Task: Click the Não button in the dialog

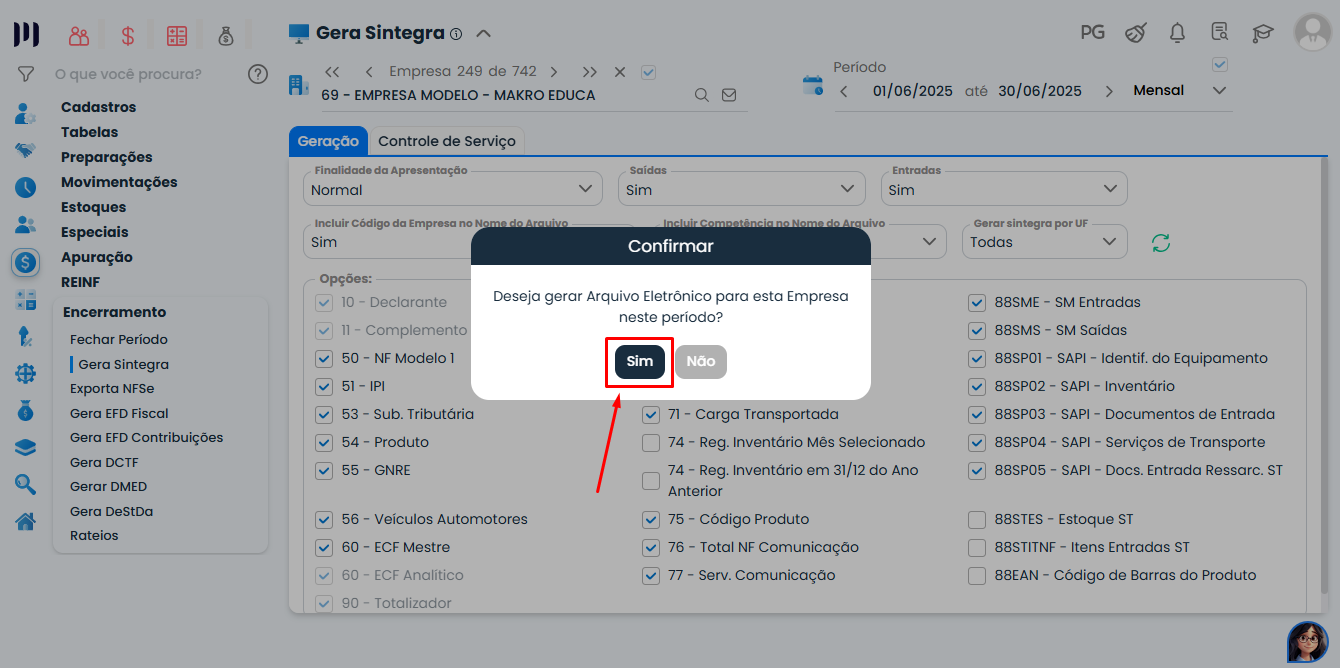Action: (701, 361)
